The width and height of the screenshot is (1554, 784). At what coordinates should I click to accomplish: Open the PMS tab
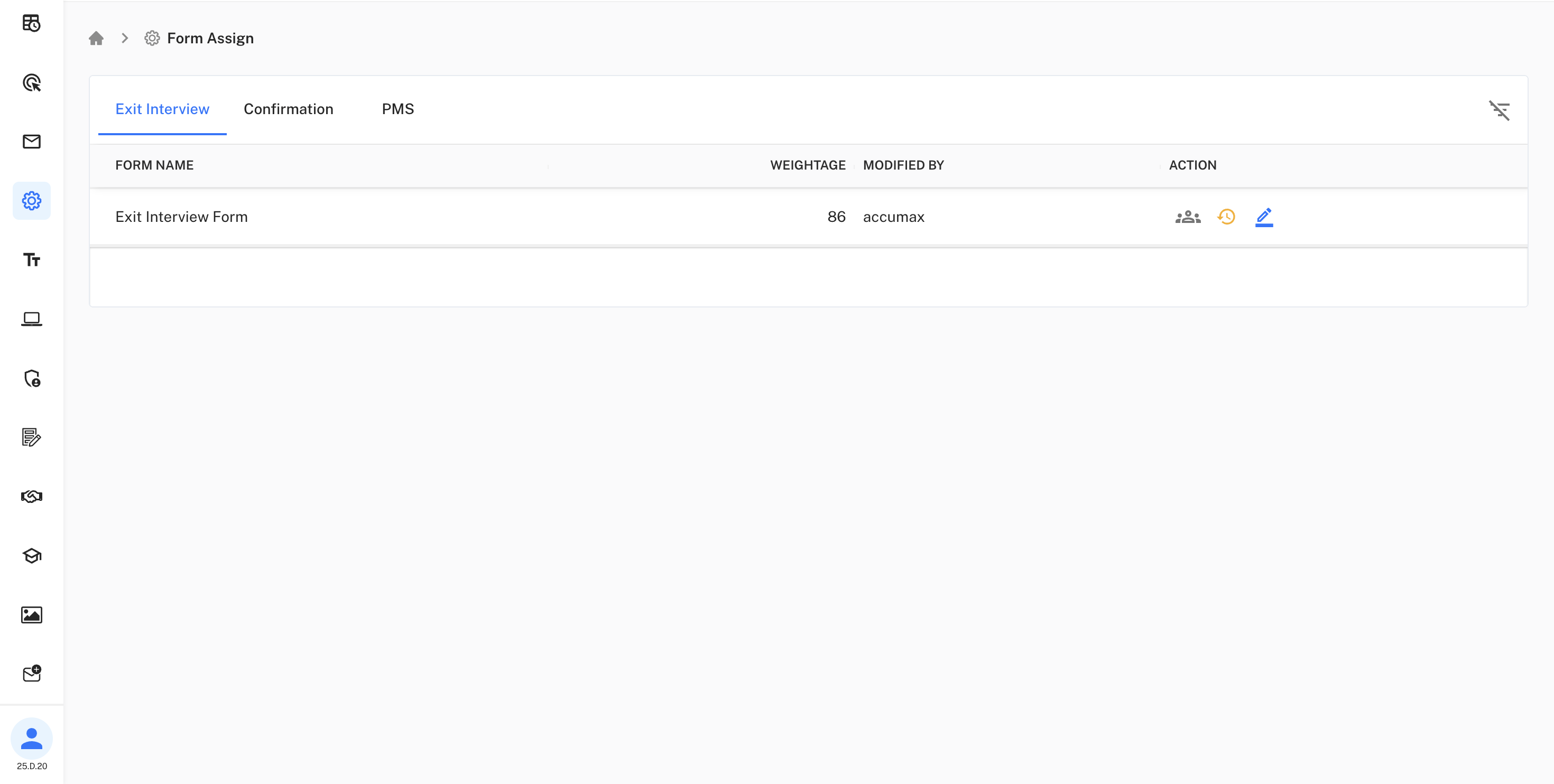coord(397,109)
